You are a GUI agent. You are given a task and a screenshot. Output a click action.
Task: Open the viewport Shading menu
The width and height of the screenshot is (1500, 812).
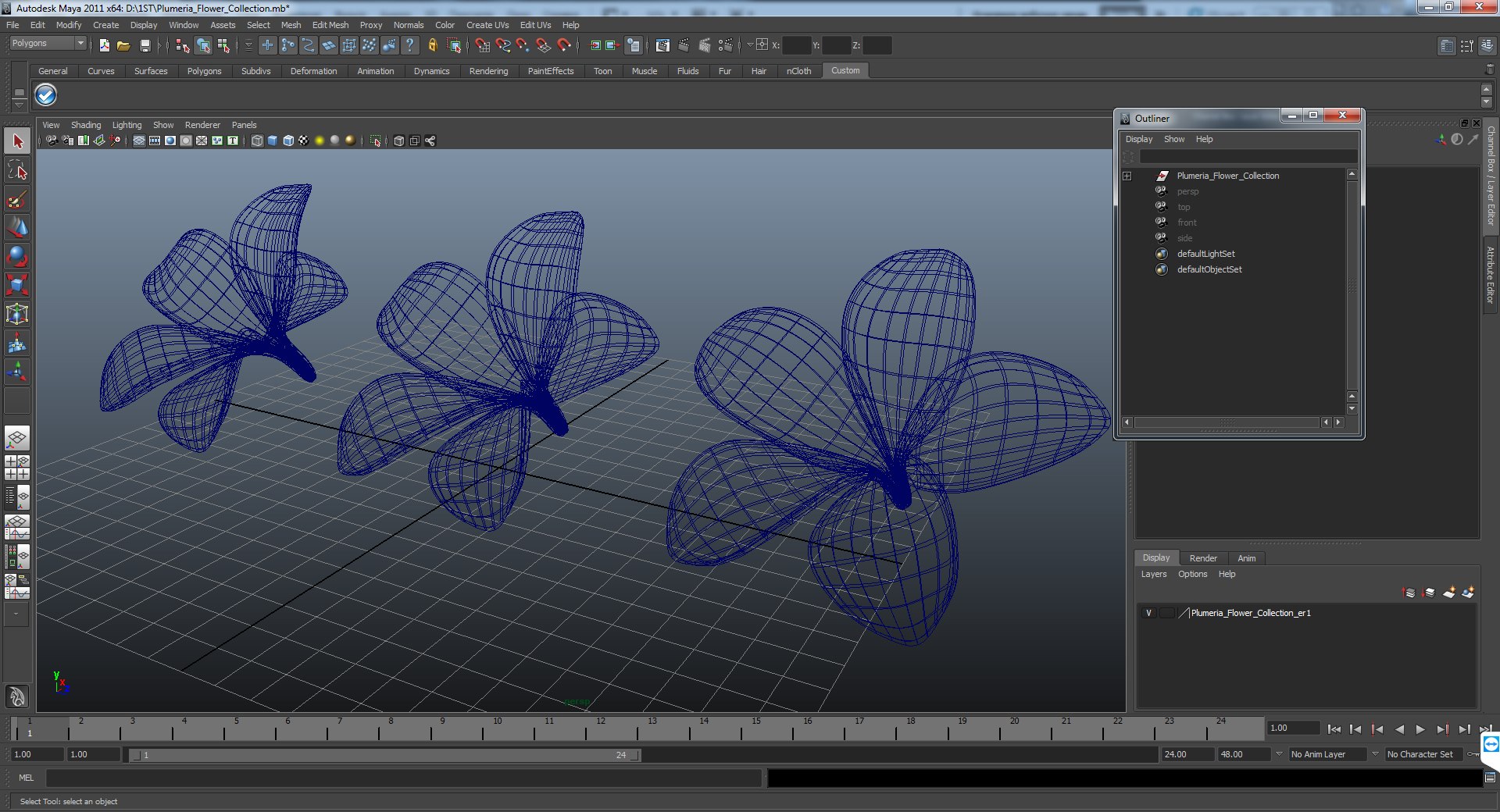click(x=86, y=125)
